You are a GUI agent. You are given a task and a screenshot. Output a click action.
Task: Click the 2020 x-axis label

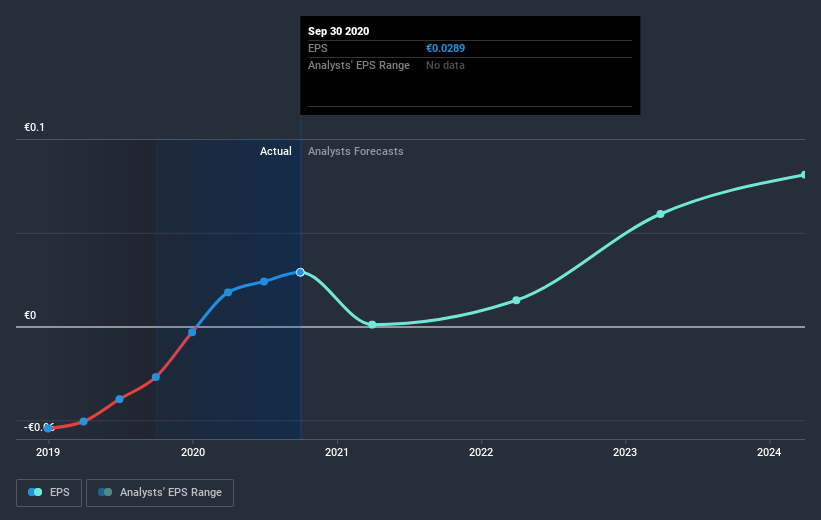[x=193, y=452]
